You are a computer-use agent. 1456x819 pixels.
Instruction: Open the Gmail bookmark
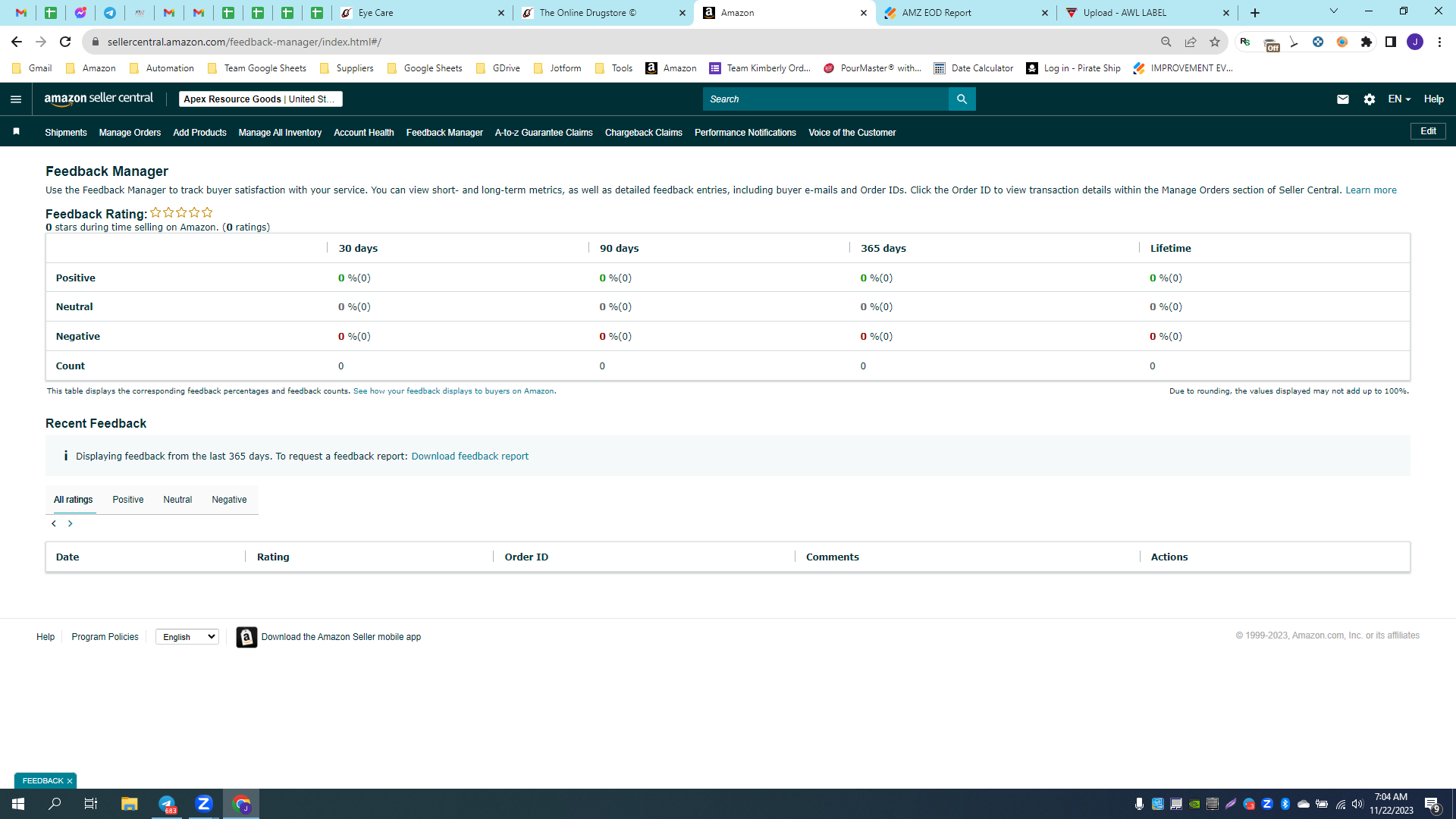32,68
